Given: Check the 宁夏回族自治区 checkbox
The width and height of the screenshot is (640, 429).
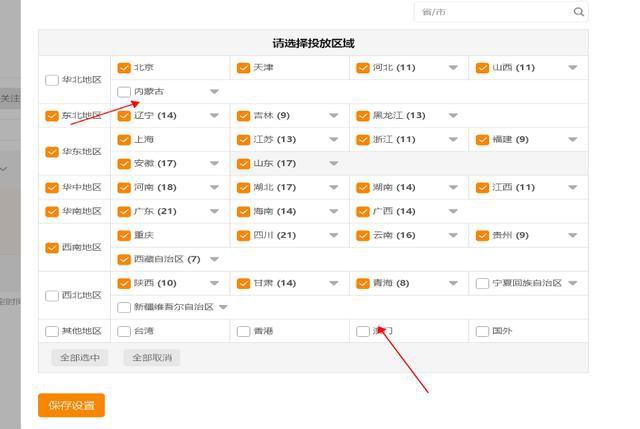Looking at the screenshot, I should (482, 283).
